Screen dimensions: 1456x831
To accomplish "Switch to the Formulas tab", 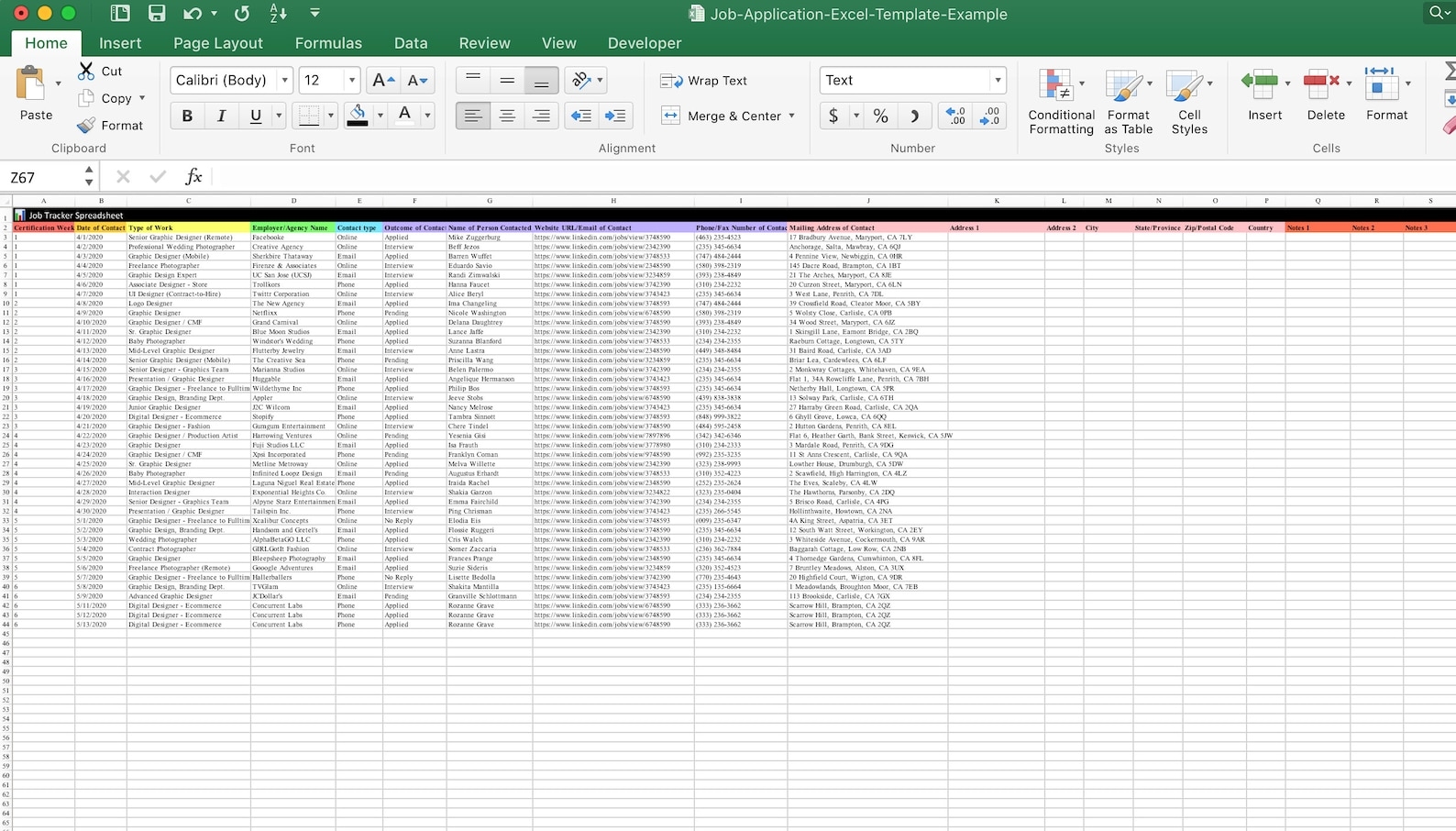I will (328, 43).
